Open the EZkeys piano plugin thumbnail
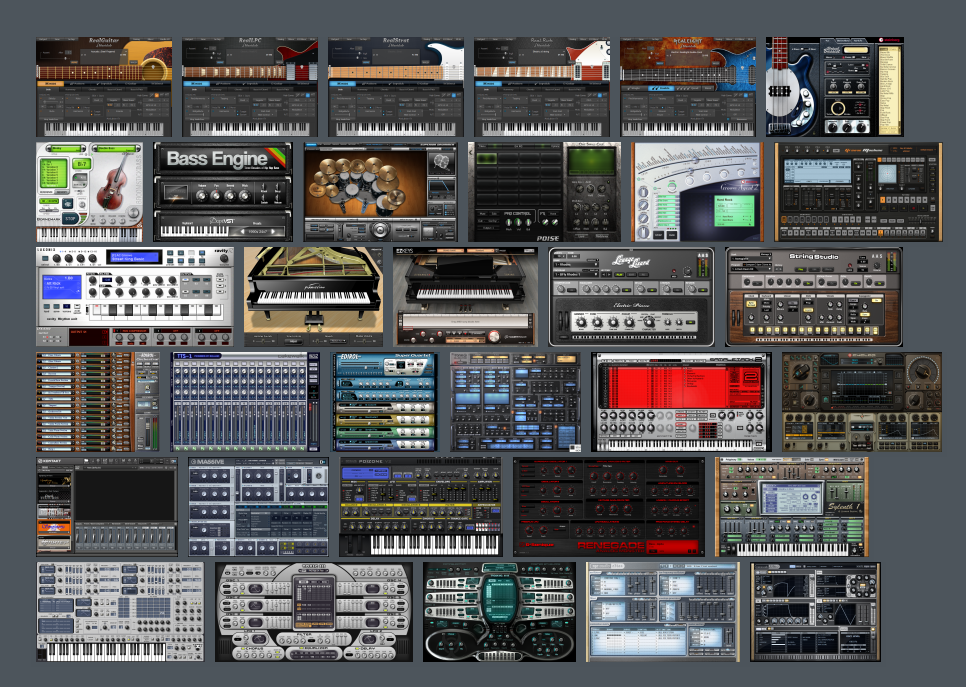 click(465, 297)
